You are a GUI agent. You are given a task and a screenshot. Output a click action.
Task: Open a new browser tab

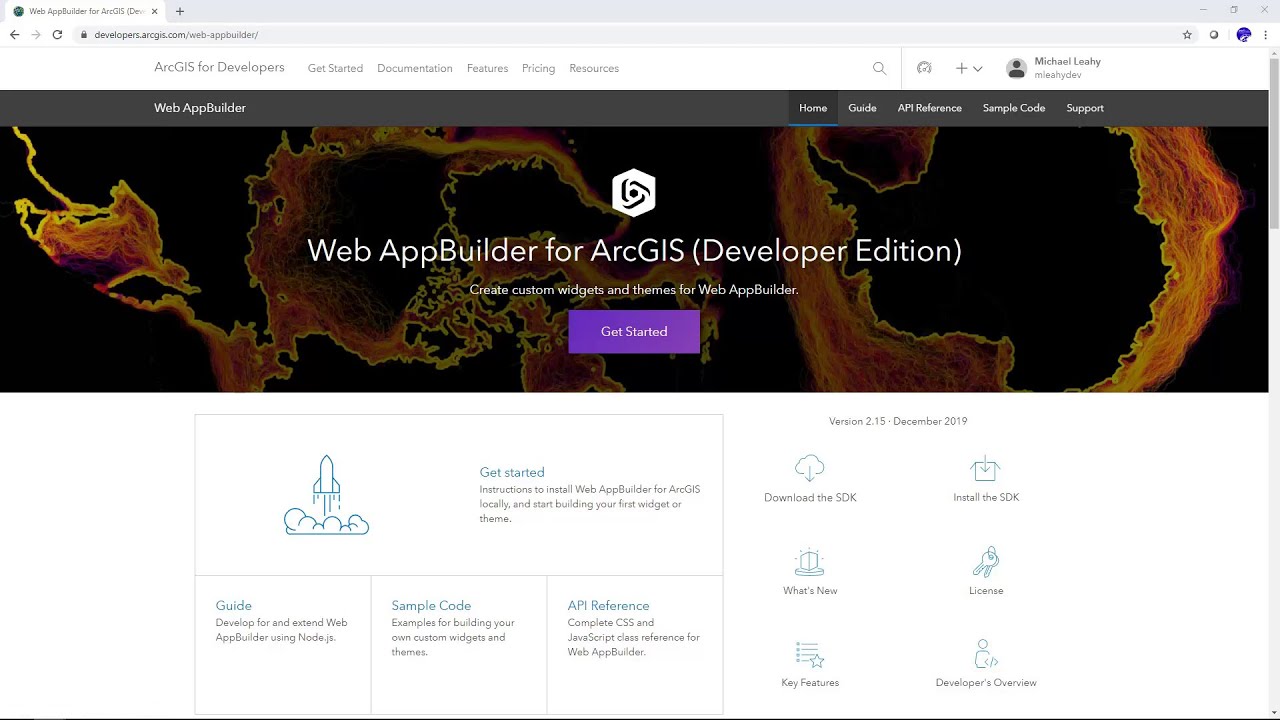tap(180, 11)
